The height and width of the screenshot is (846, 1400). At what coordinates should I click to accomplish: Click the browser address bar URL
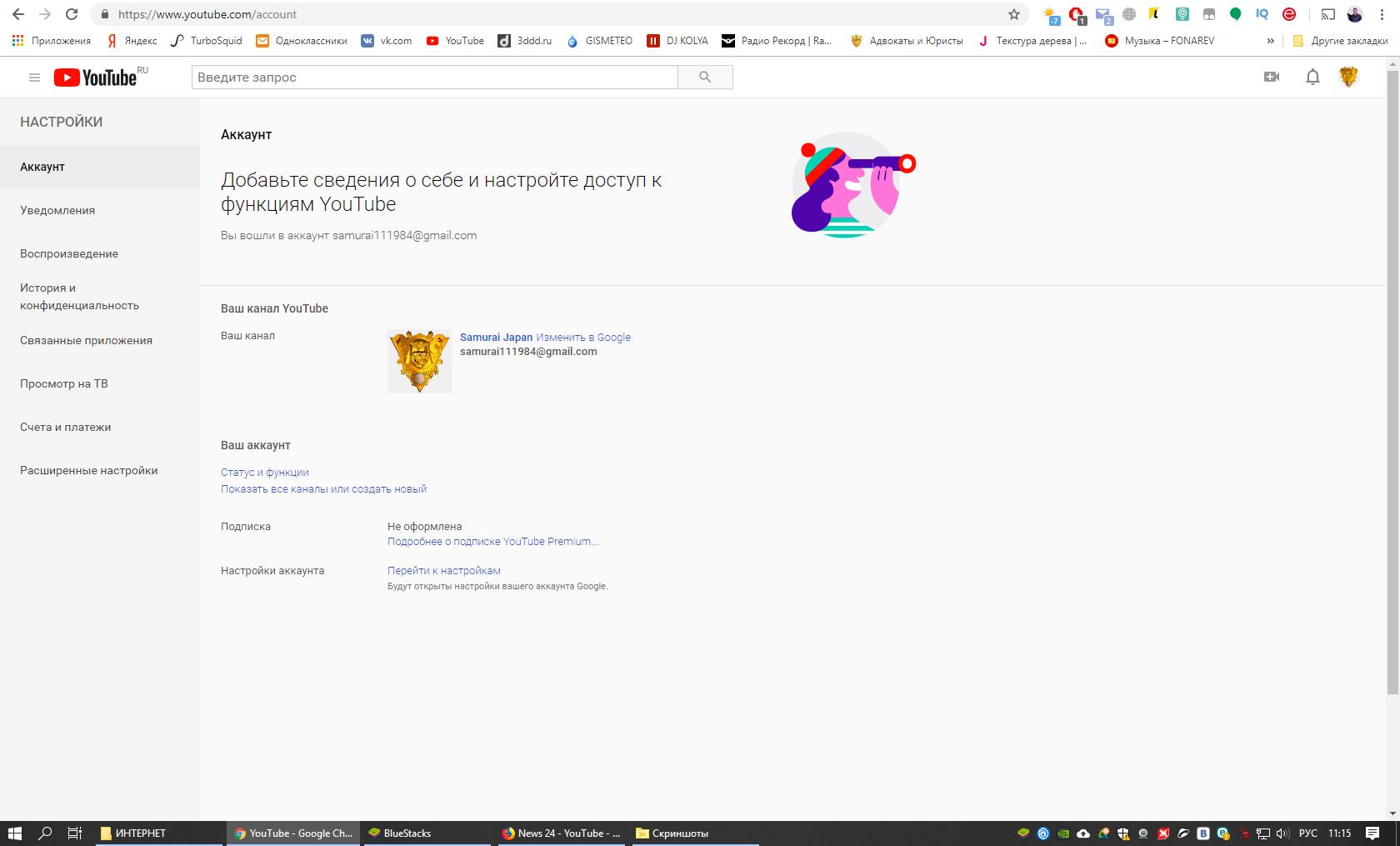coord(207,14)
